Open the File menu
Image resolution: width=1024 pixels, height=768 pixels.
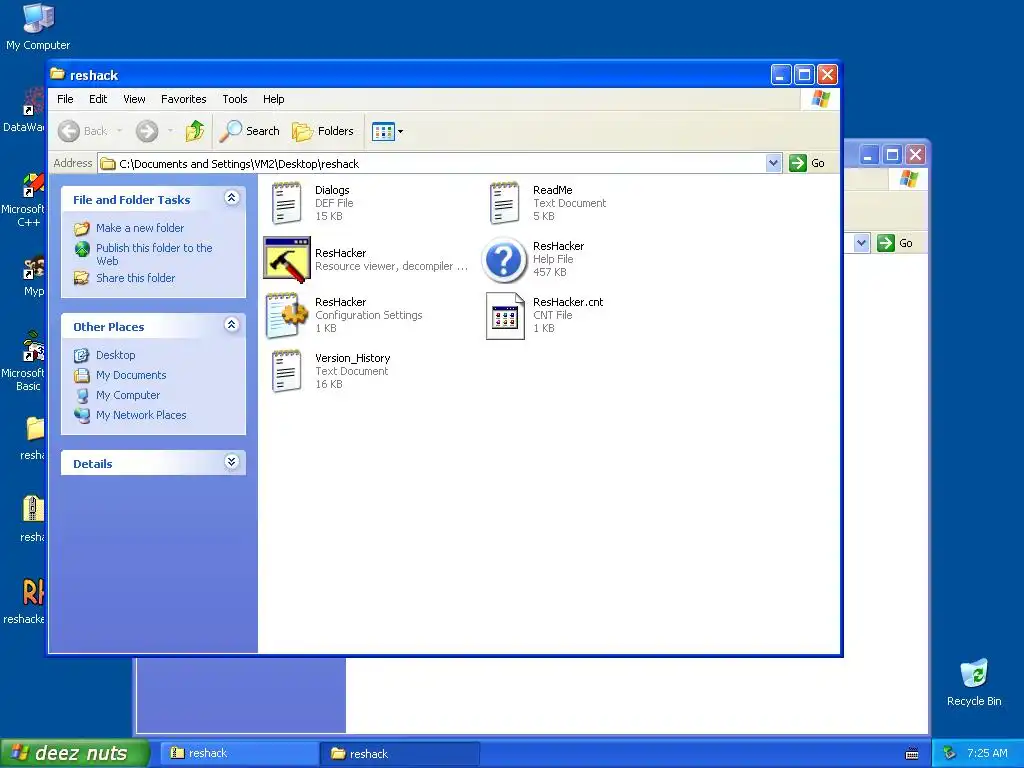(x=65, y=99)
